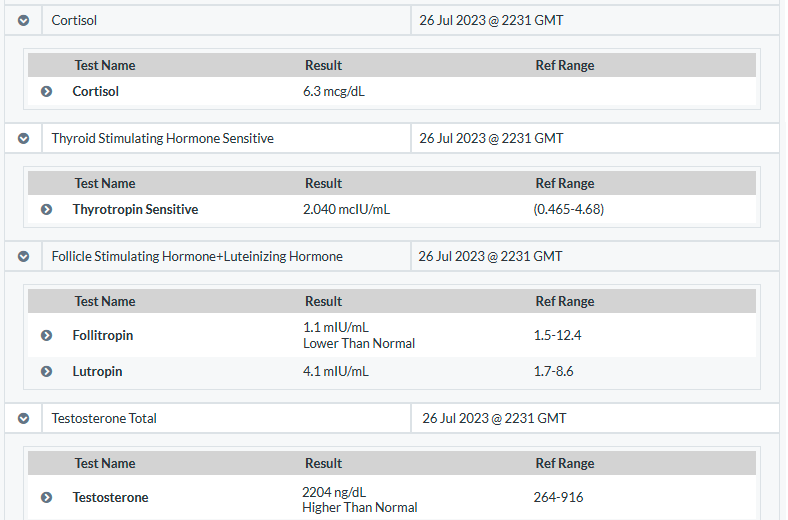Click the Testosterone result 2204 ng/dL

334,492
